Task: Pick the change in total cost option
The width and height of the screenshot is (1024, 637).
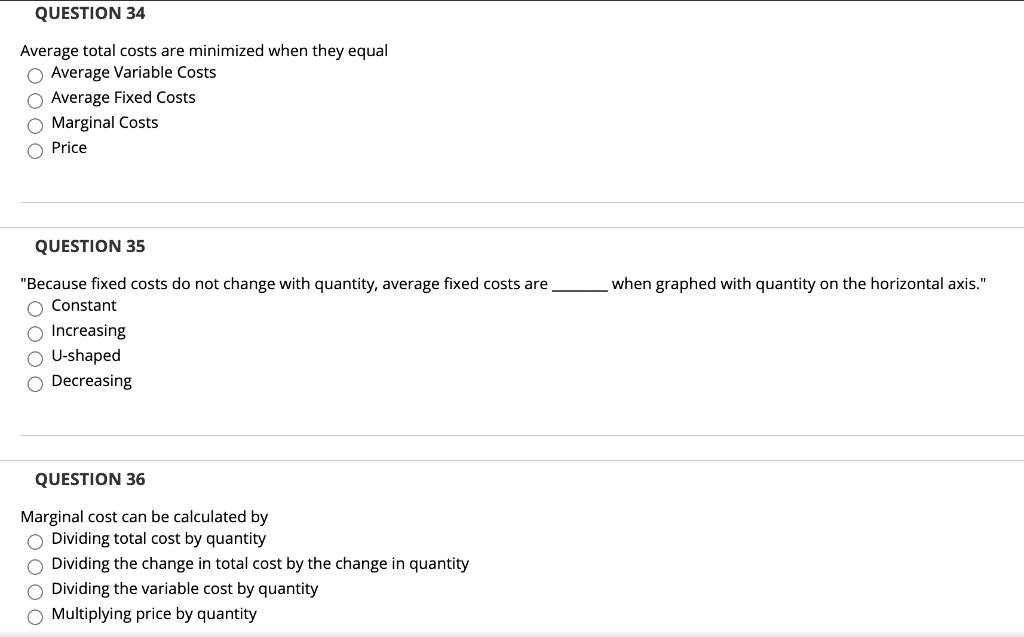Action: [x=35, y=566]
